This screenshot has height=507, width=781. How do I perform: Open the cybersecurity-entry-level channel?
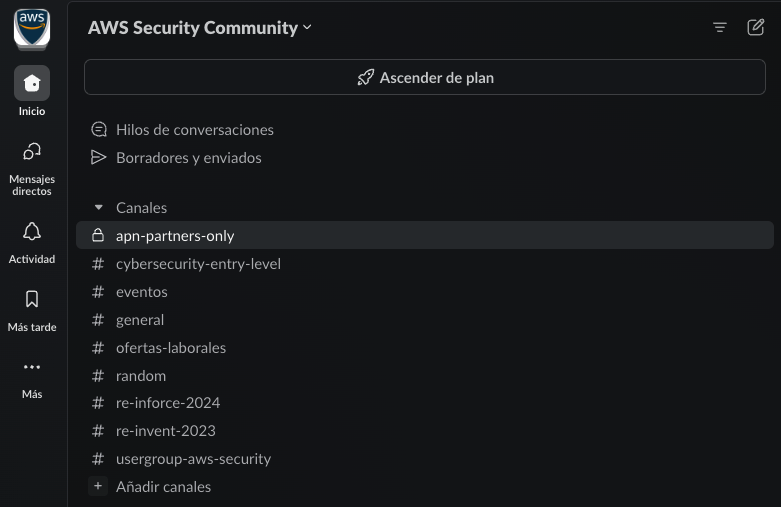click(198, 264)
